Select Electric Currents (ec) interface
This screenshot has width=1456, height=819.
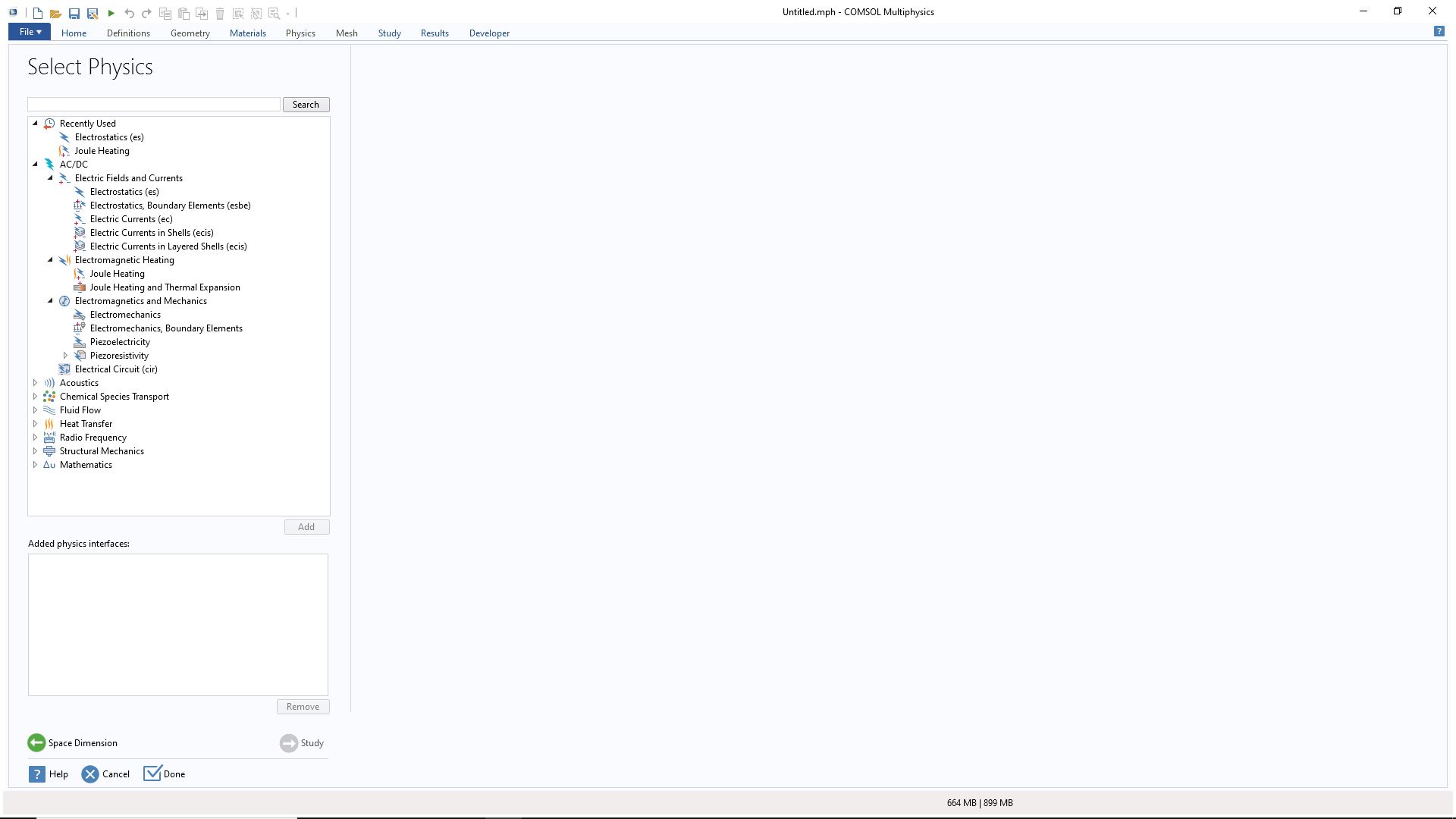[x=131, y=219]
